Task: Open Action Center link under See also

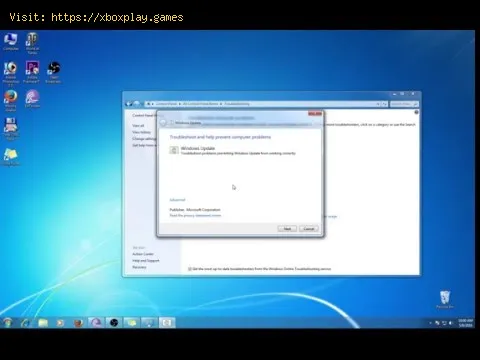Action: [143, 254]
